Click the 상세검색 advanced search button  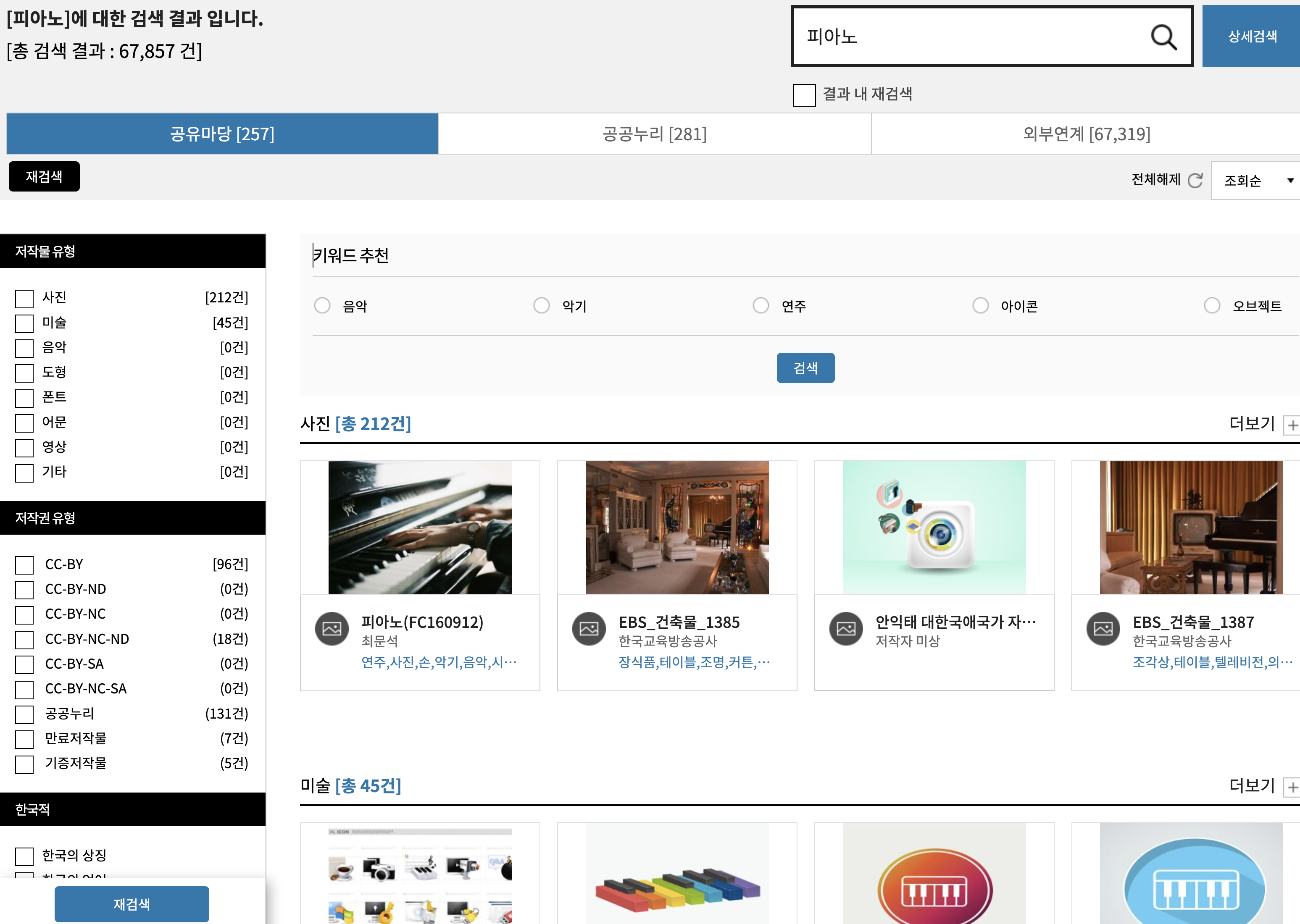tap(1252, 37)
